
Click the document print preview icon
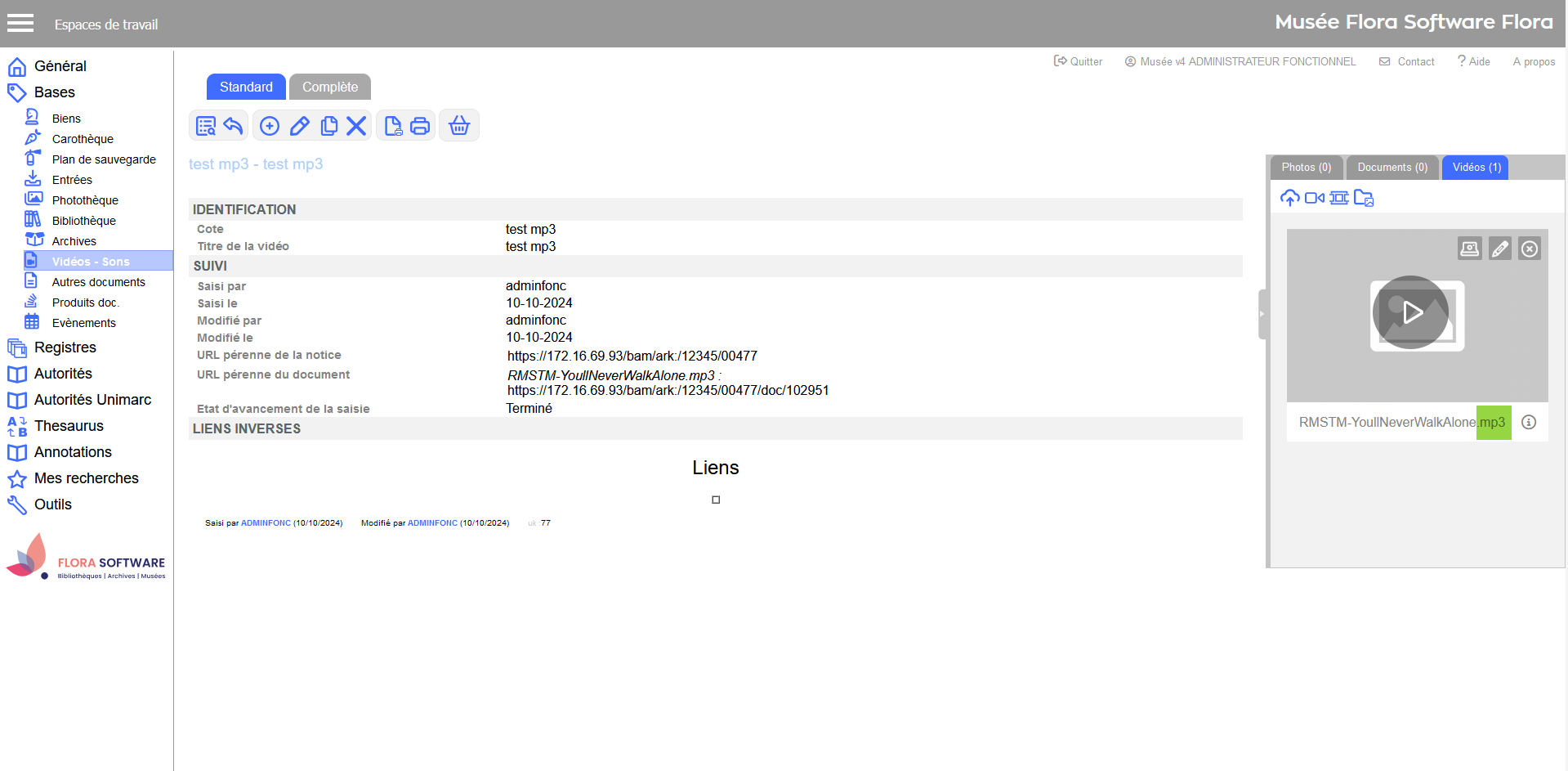coord(393,126)
